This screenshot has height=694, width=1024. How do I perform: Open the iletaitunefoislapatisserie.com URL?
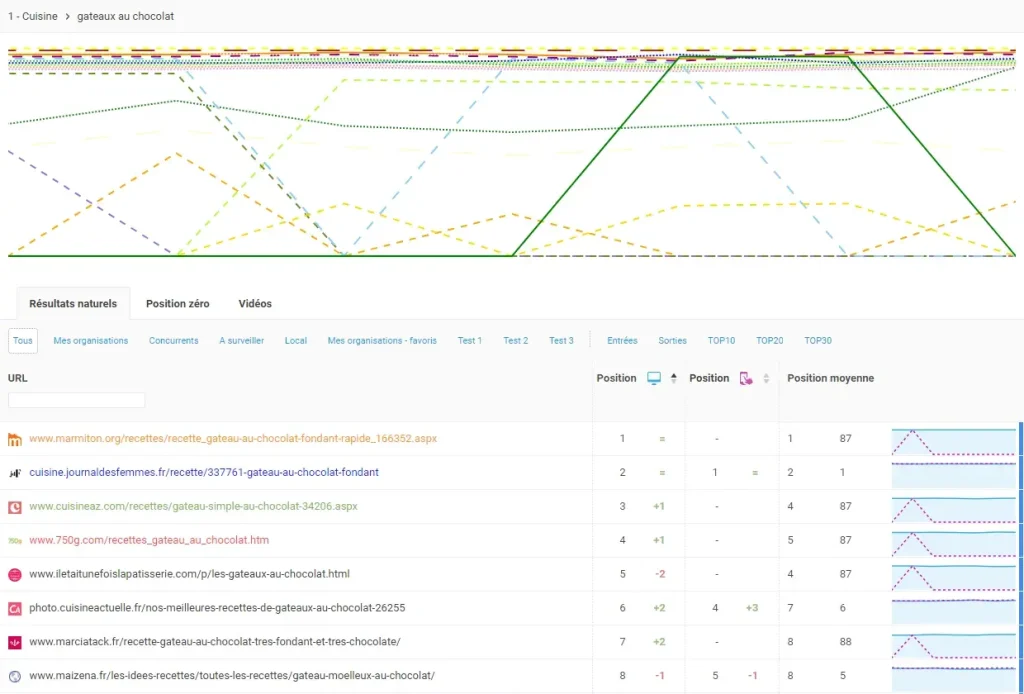tap(189, 575)
